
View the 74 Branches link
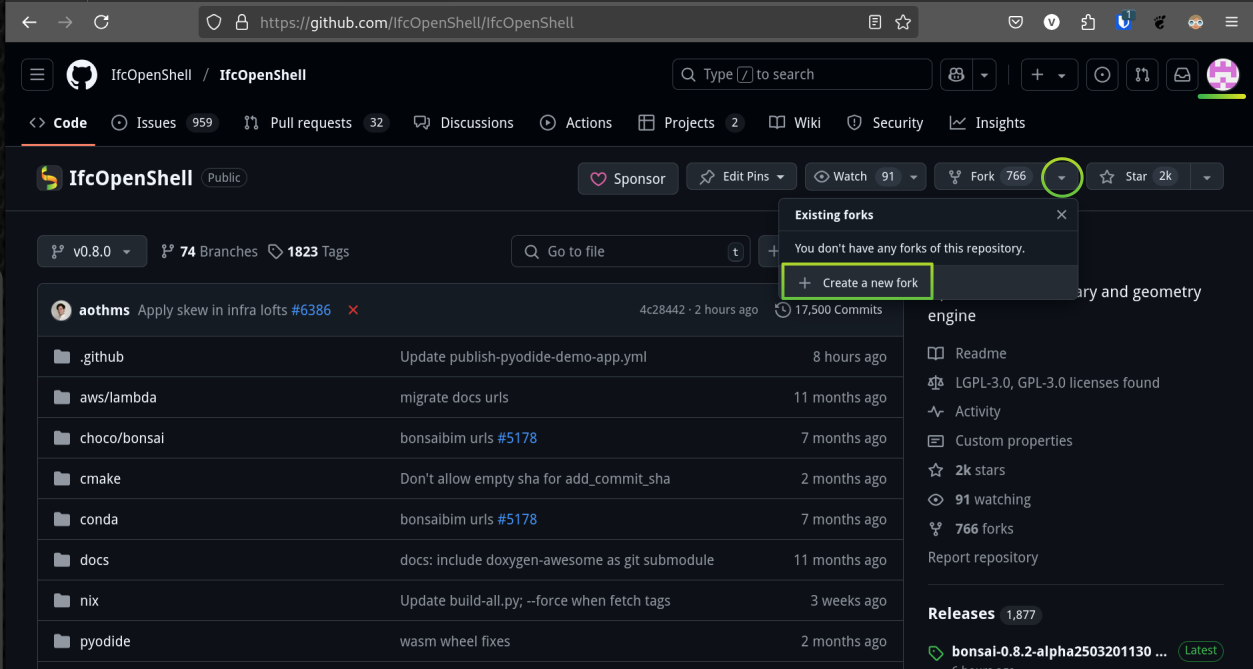pos(209,252)
